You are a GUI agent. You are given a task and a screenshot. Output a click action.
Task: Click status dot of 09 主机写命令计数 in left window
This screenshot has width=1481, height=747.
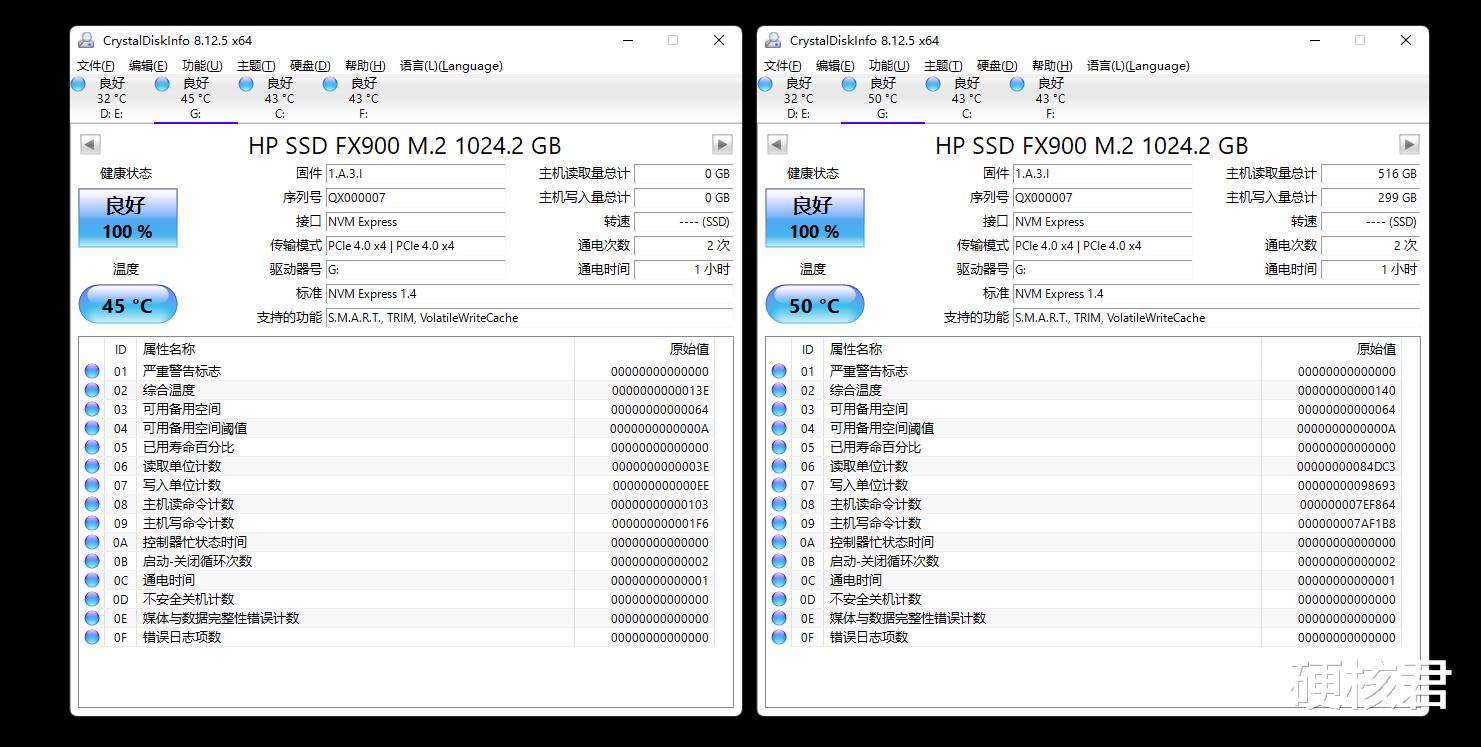pos(92,523)
